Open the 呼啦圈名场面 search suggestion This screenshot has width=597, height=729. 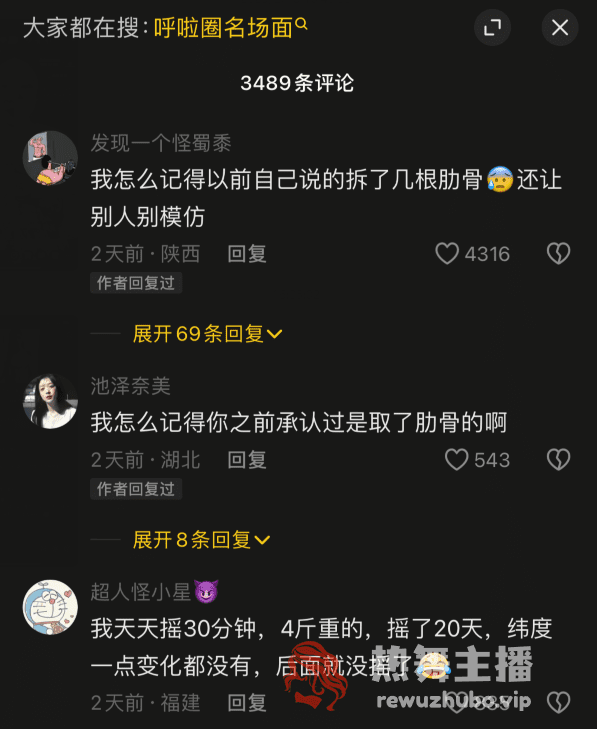pyautogui.click(x=223, y=28)
